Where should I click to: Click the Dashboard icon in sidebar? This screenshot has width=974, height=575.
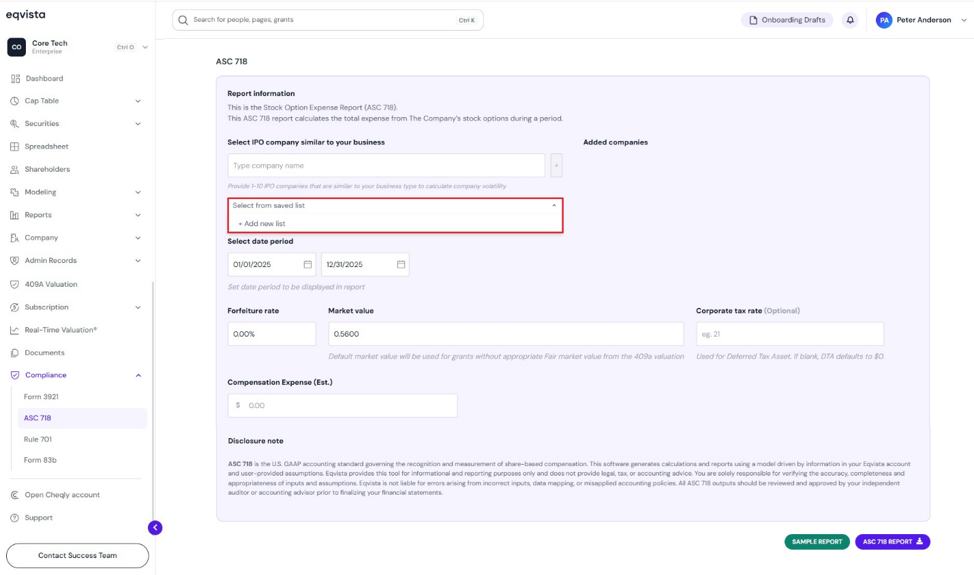(x=15, y=79)
